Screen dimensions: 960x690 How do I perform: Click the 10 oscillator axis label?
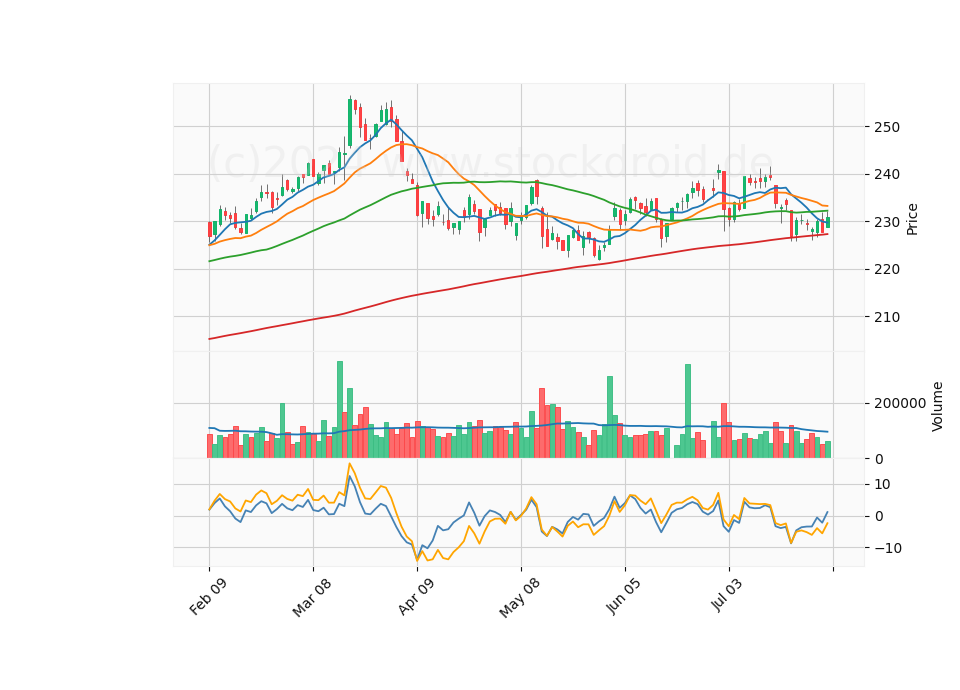(882, 485)
